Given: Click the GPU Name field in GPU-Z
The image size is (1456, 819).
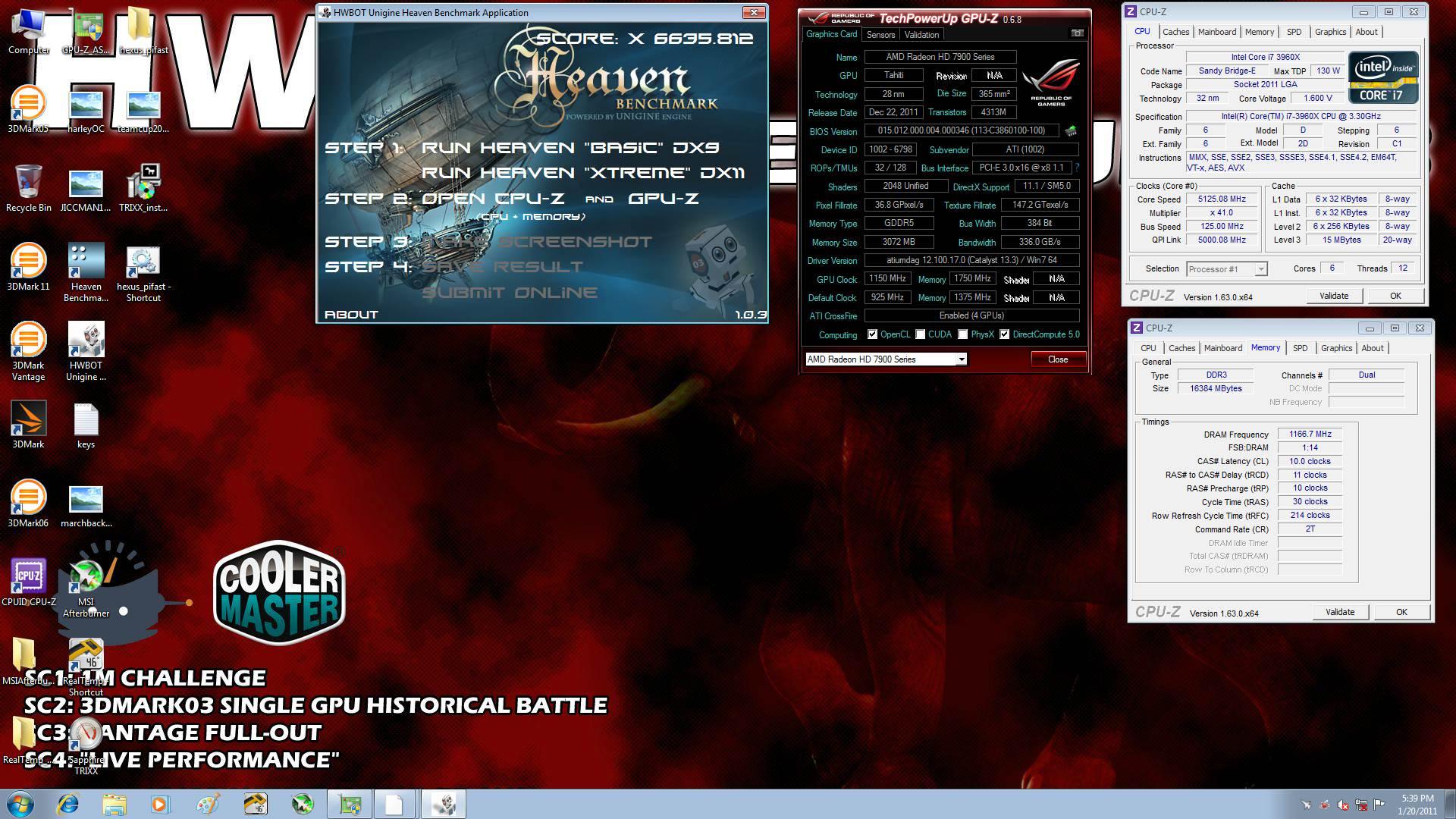Looking at the screenshot, I should click(x=940, y=57).
